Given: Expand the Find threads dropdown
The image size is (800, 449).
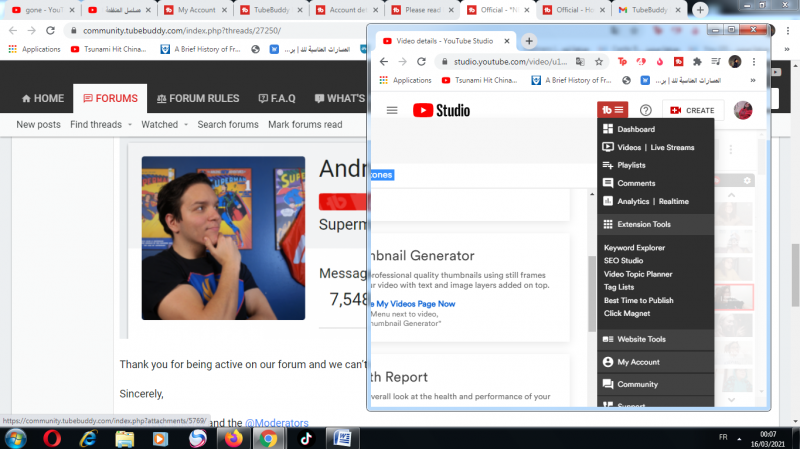Looking at the screenshot, I should click(129, 125).
